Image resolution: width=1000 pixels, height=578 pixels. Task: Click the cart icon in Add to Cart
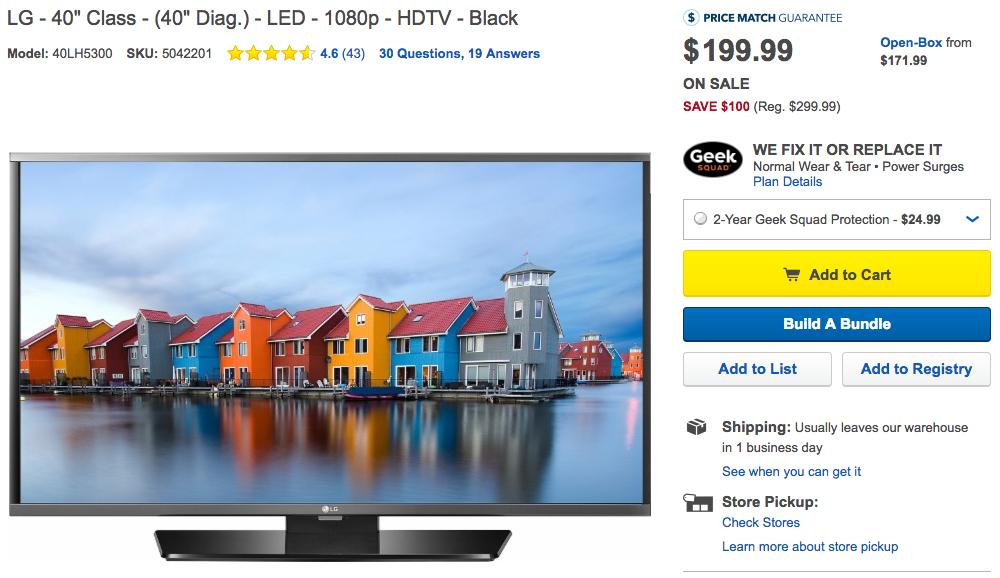[791, 275]
